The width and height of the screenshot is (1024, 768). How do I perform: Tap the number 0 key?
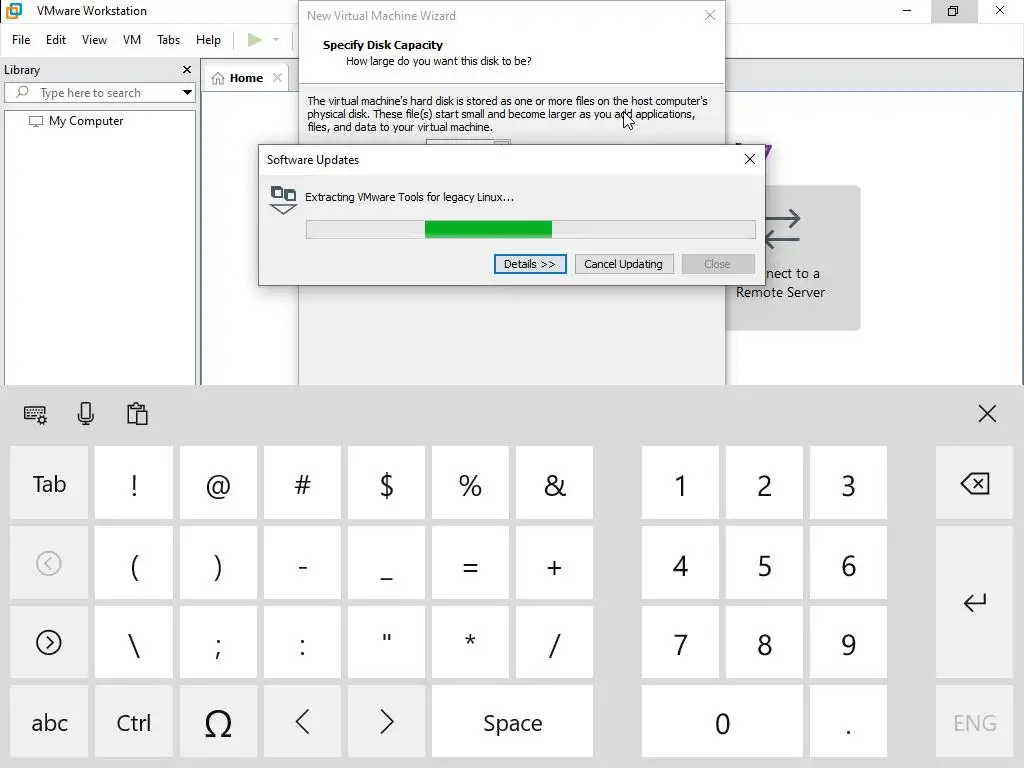[722, 722]
